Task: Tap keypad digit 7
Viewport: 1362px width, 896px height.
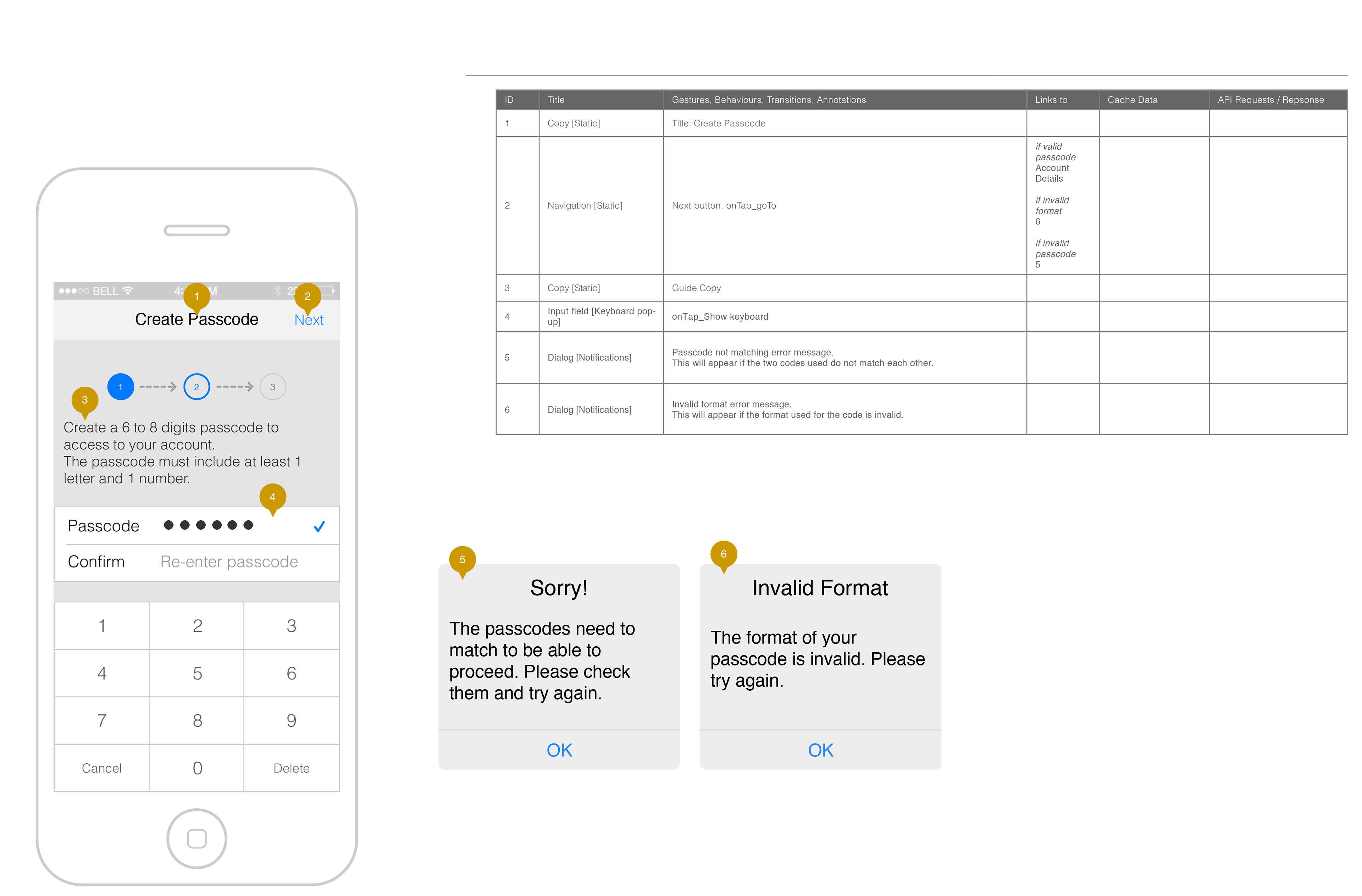Action: pyautogui.click(x=102, y=720)
